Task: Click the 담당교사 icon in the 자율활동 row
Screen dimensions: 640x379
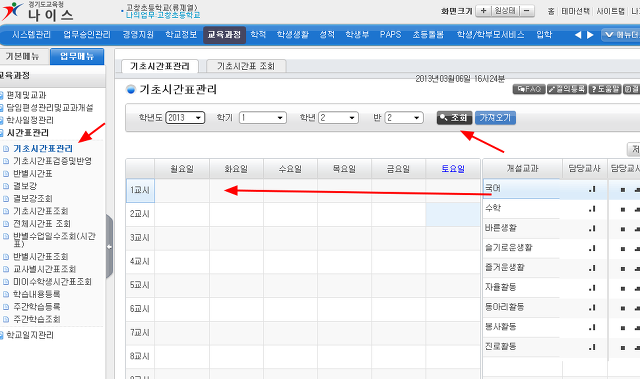Action: coord(592,288)
